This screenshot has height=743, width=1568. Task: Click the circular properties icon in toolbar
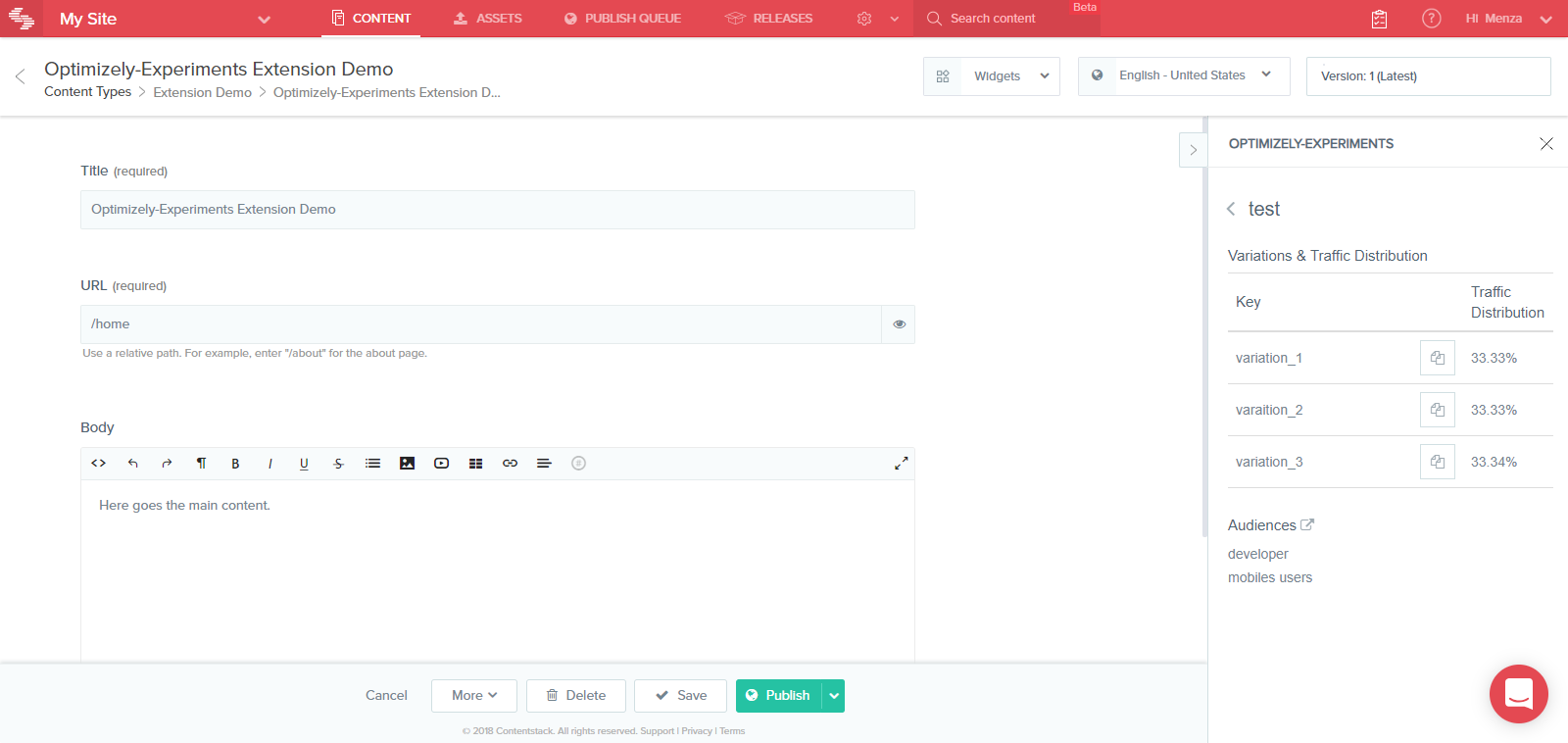pos(578,464)
